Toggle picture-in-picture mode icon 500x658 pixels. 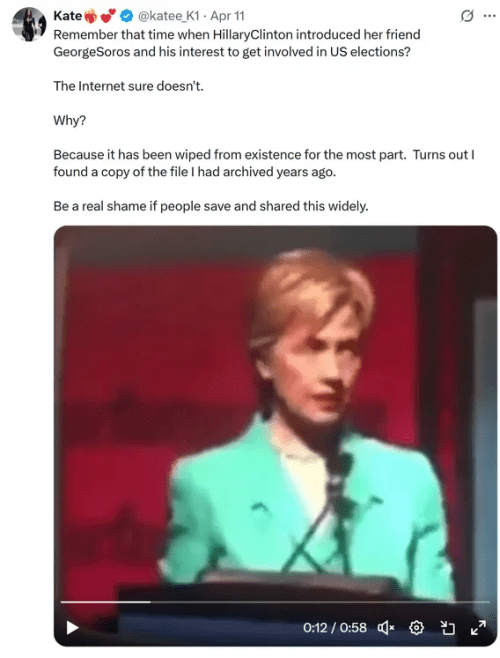point(448,628)
